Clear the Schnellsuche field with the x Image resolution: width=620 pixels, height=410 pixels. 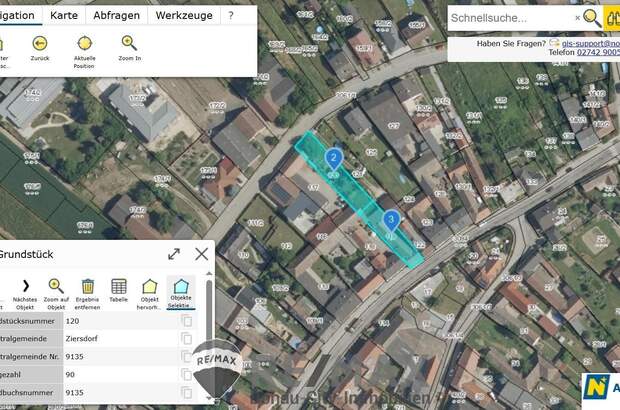pyautogui.click(x=577, y=18)
